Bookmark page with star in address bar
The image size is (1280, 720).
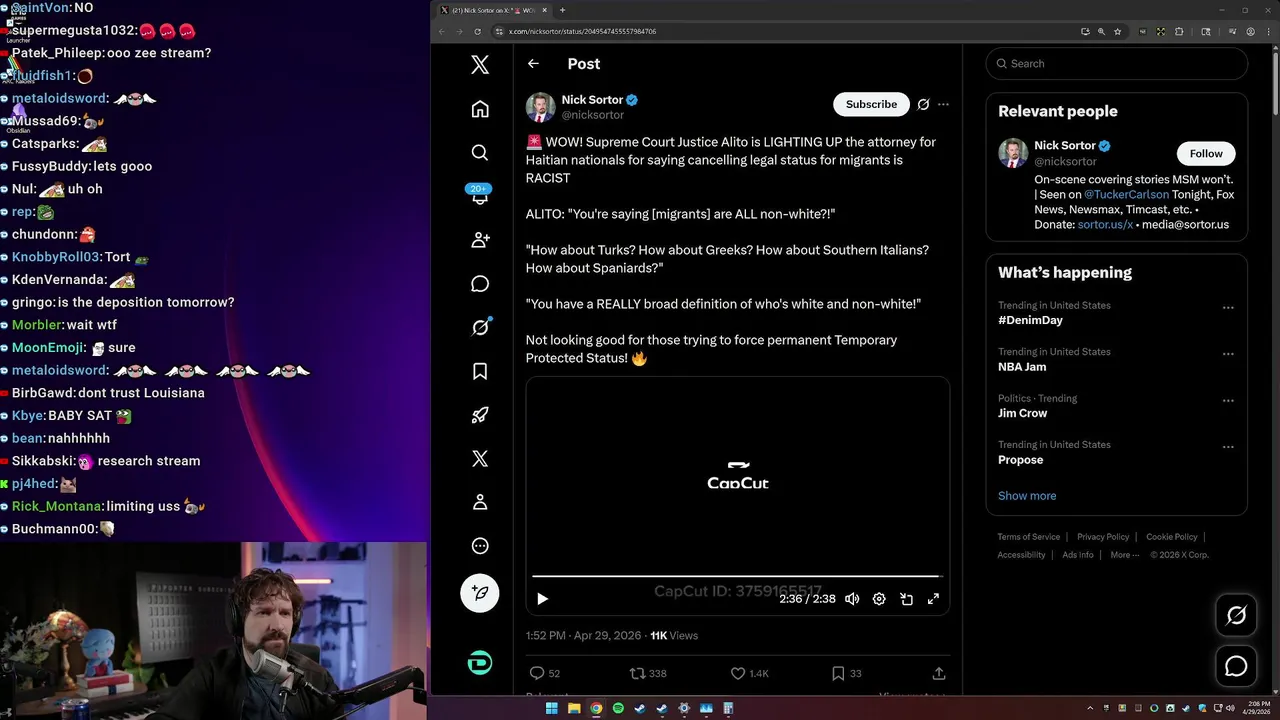pyautogui.click(x=1118, y=31)
